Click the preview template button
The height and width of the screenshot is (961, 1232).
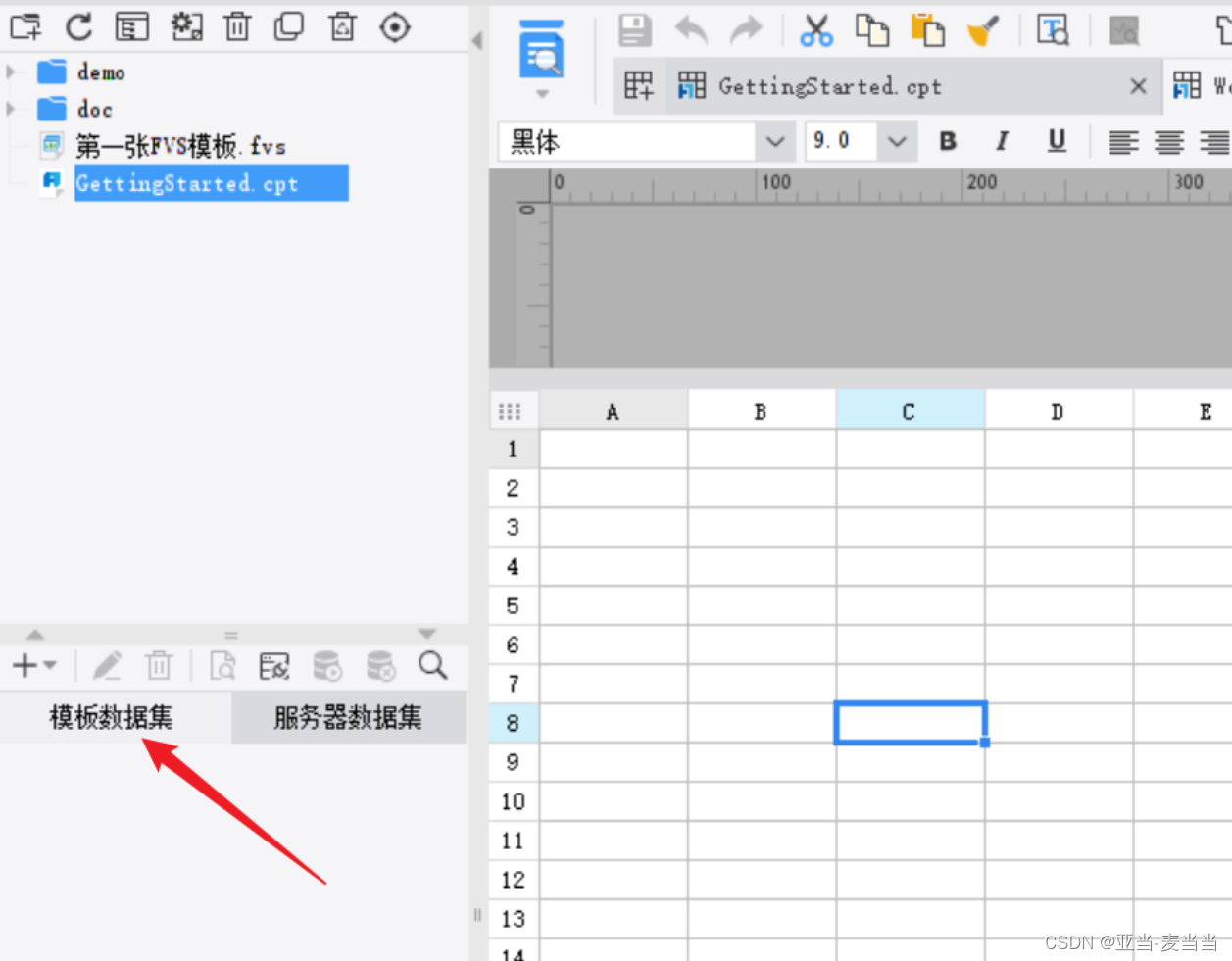click(542, 49)
